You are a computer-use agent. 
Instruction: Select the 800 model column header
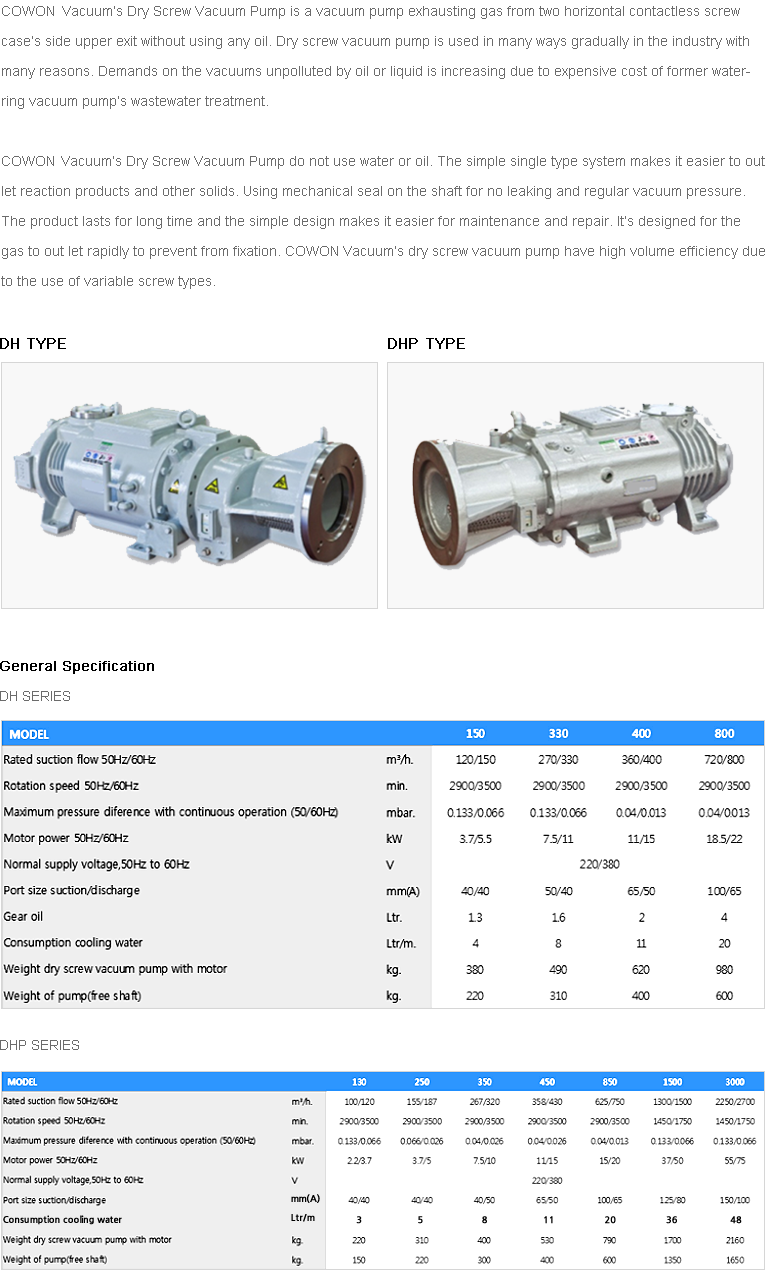[x=724, y=734]
